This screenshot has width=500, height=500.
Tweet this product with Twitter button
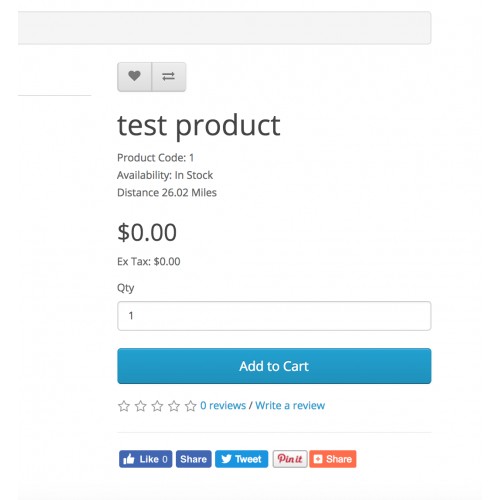click(x=242, y=459)
